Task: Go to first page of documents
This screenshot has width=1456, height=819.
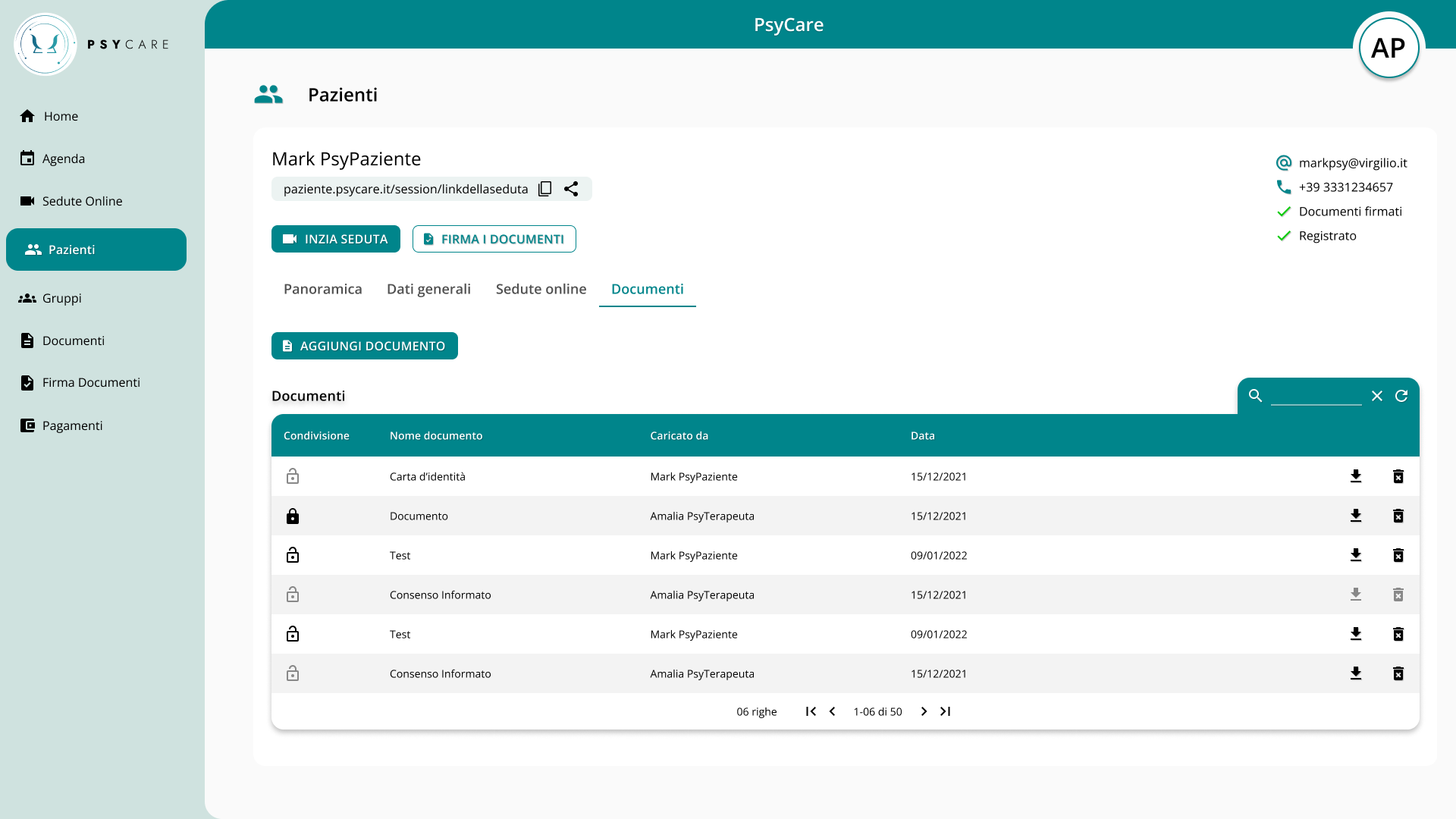Action: pos(811,711)
